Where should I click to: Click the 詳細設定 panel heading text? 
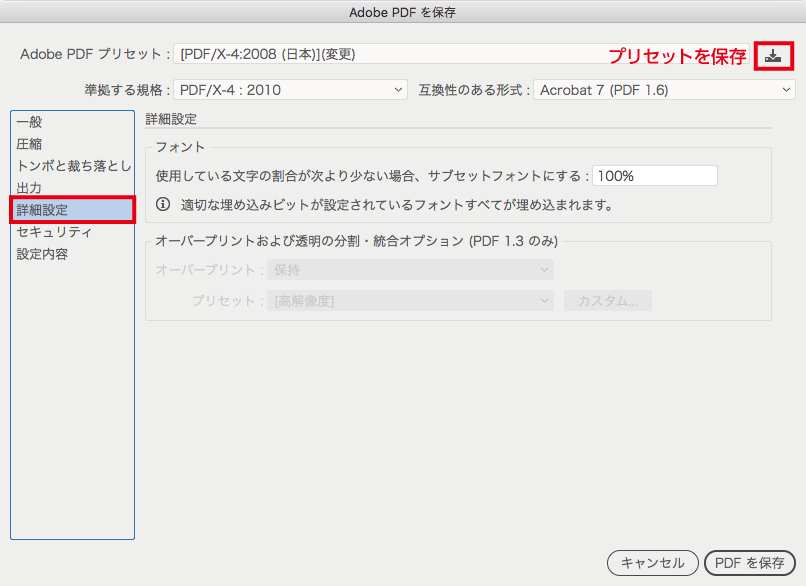coord(171,119)
